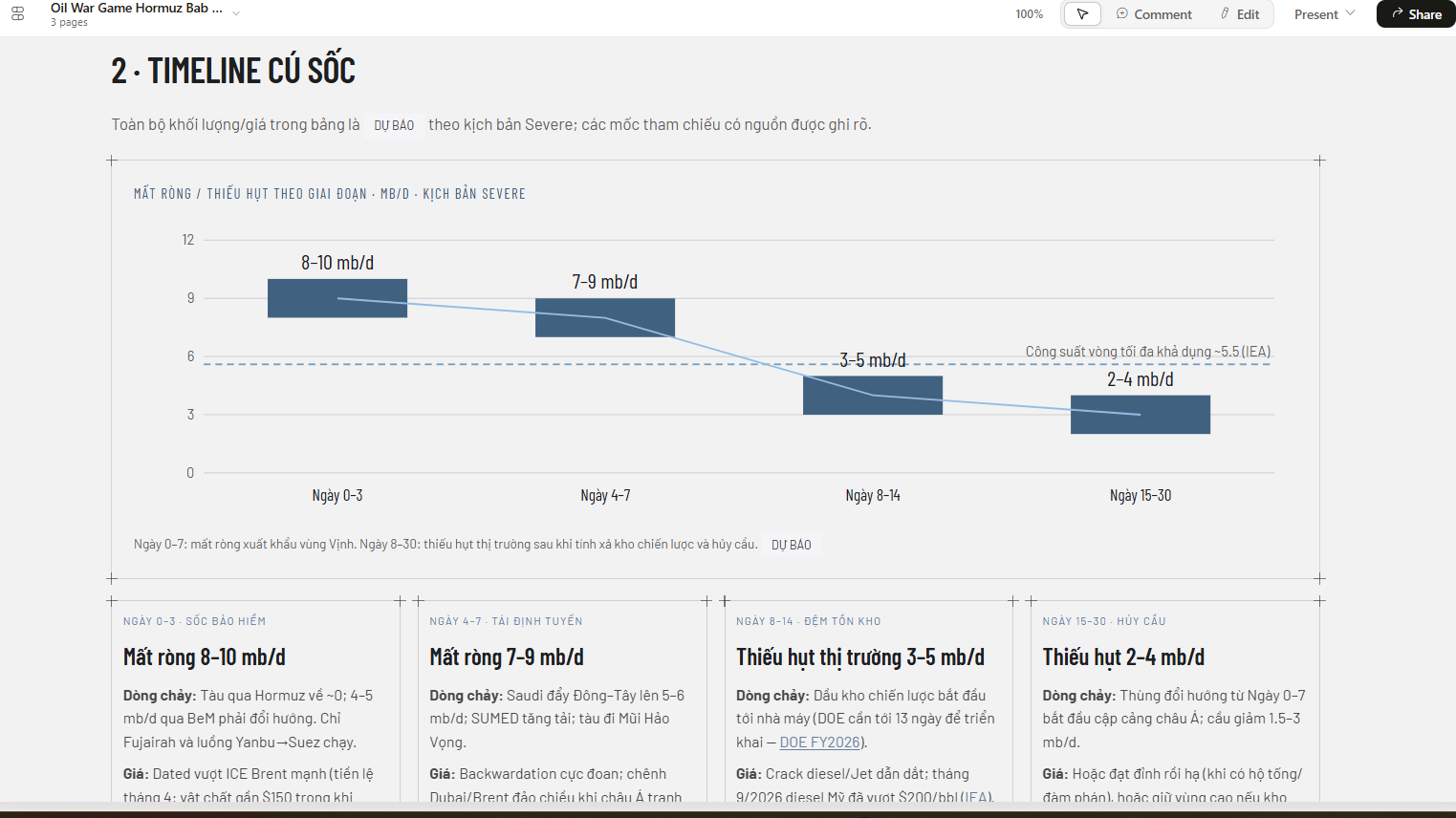Click card heading Mất ròng 7–9 mb/d

point(507,657)
